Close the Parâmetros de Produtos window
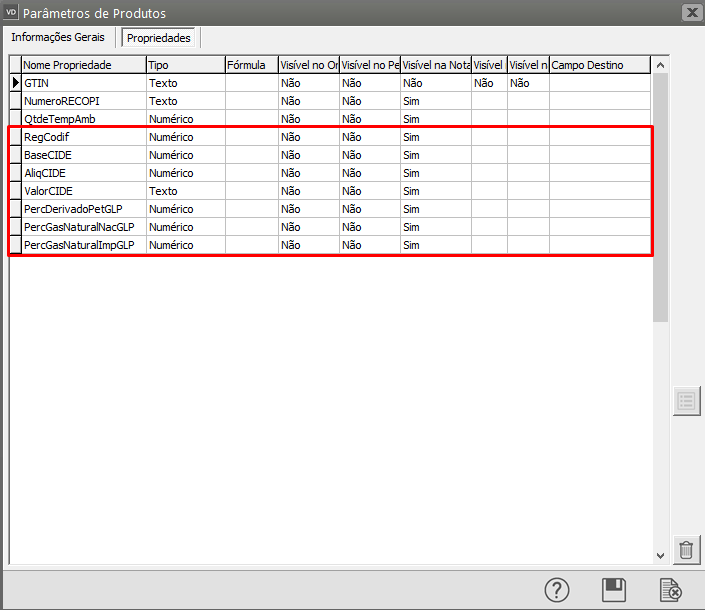This screenshot has height=610, width=705. pos(692,13)
